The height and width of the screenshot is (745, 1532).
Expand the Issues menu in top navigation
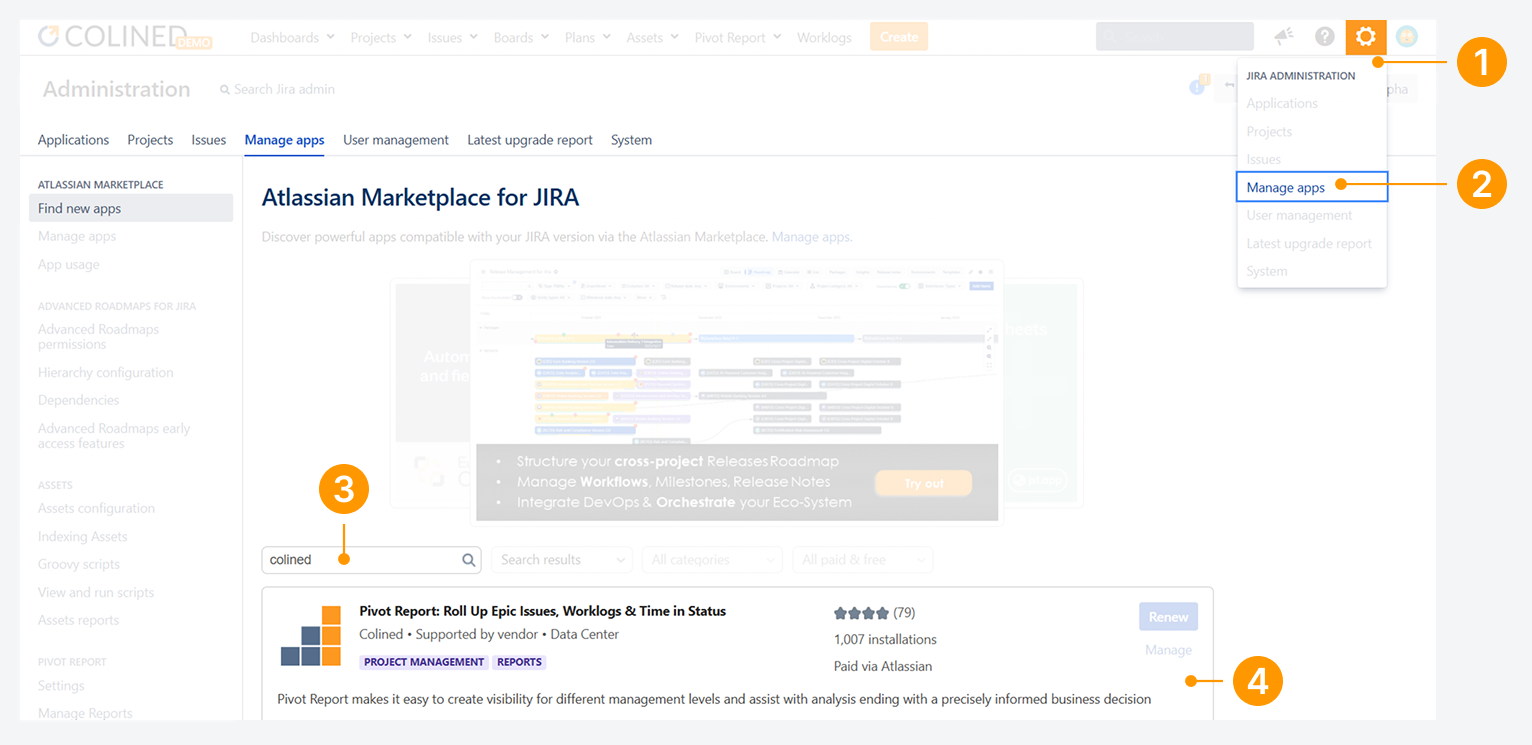click(452, 38)
